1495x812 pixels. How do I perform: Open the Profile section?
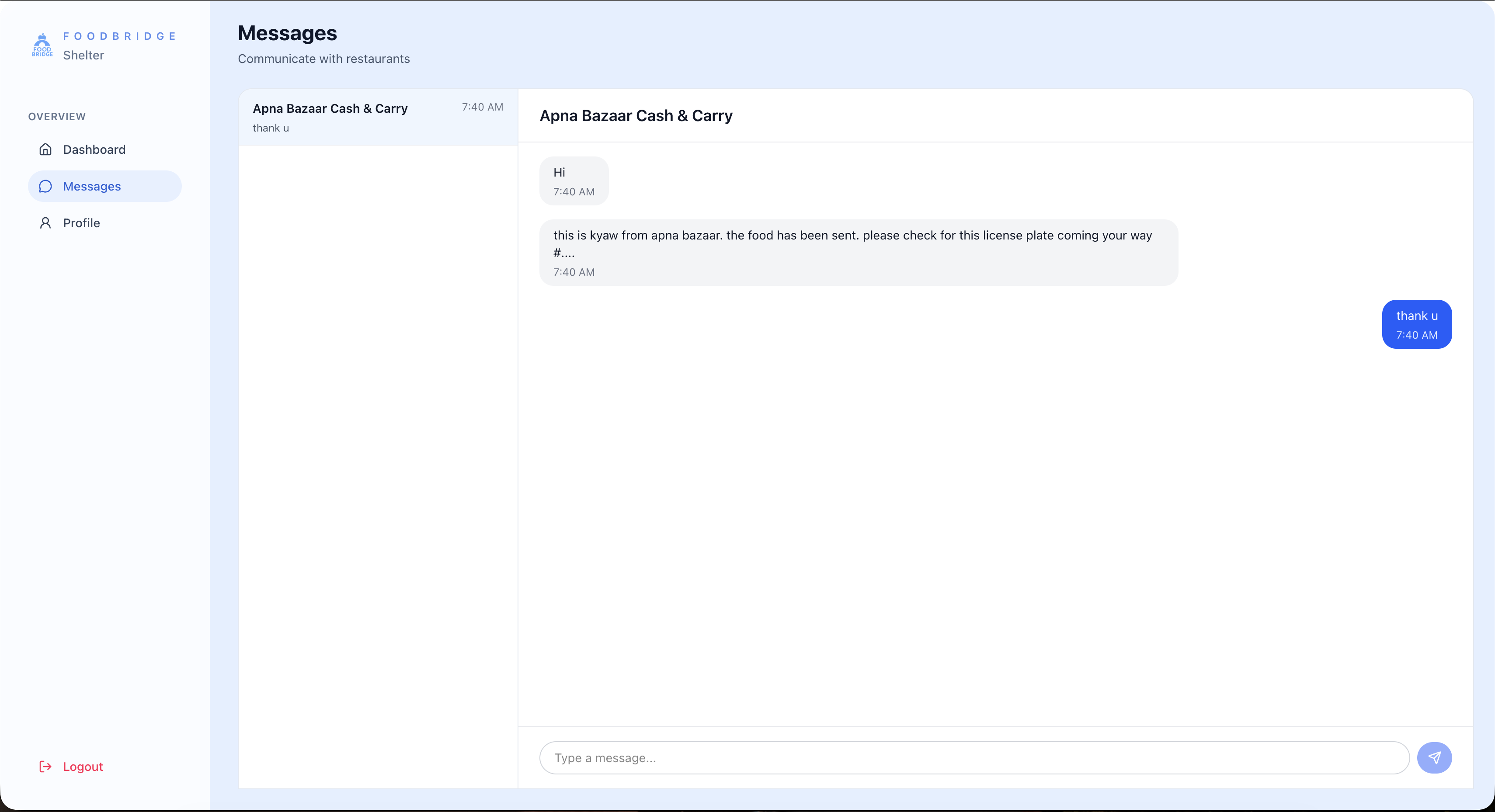tap(81, 223)
